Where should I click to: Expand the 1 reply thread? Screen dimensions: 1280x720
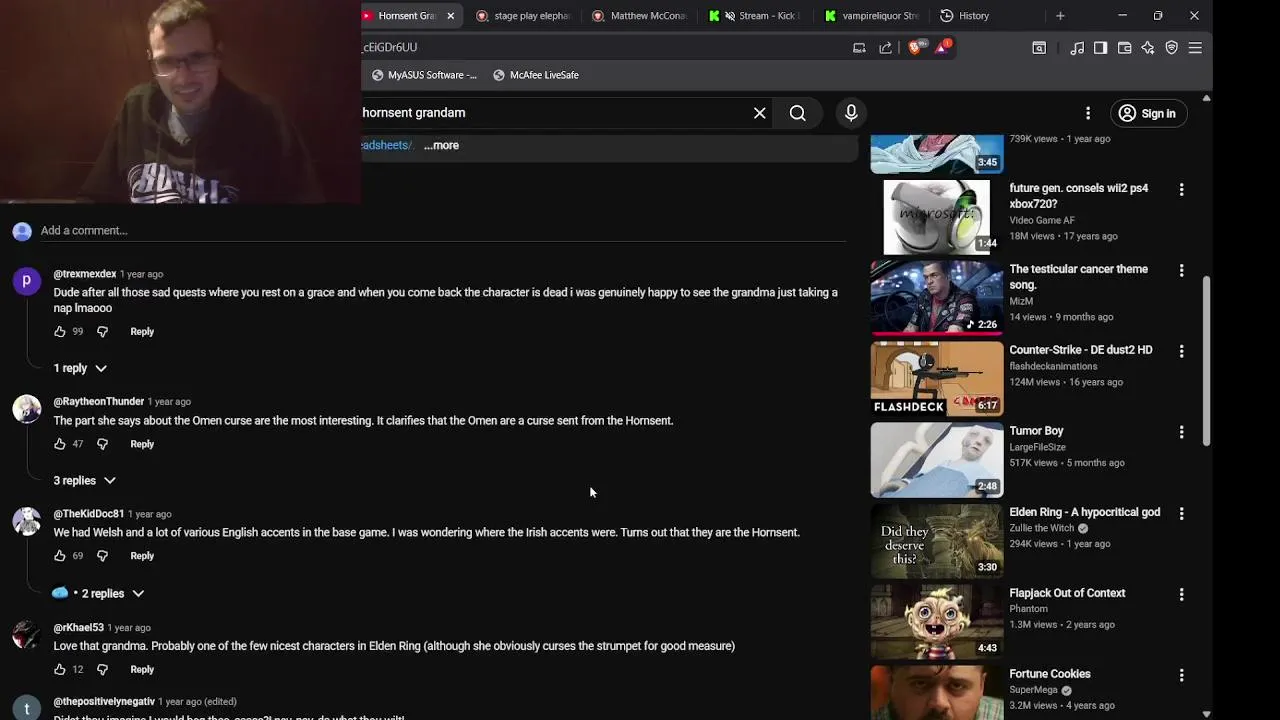pos(80,368)
